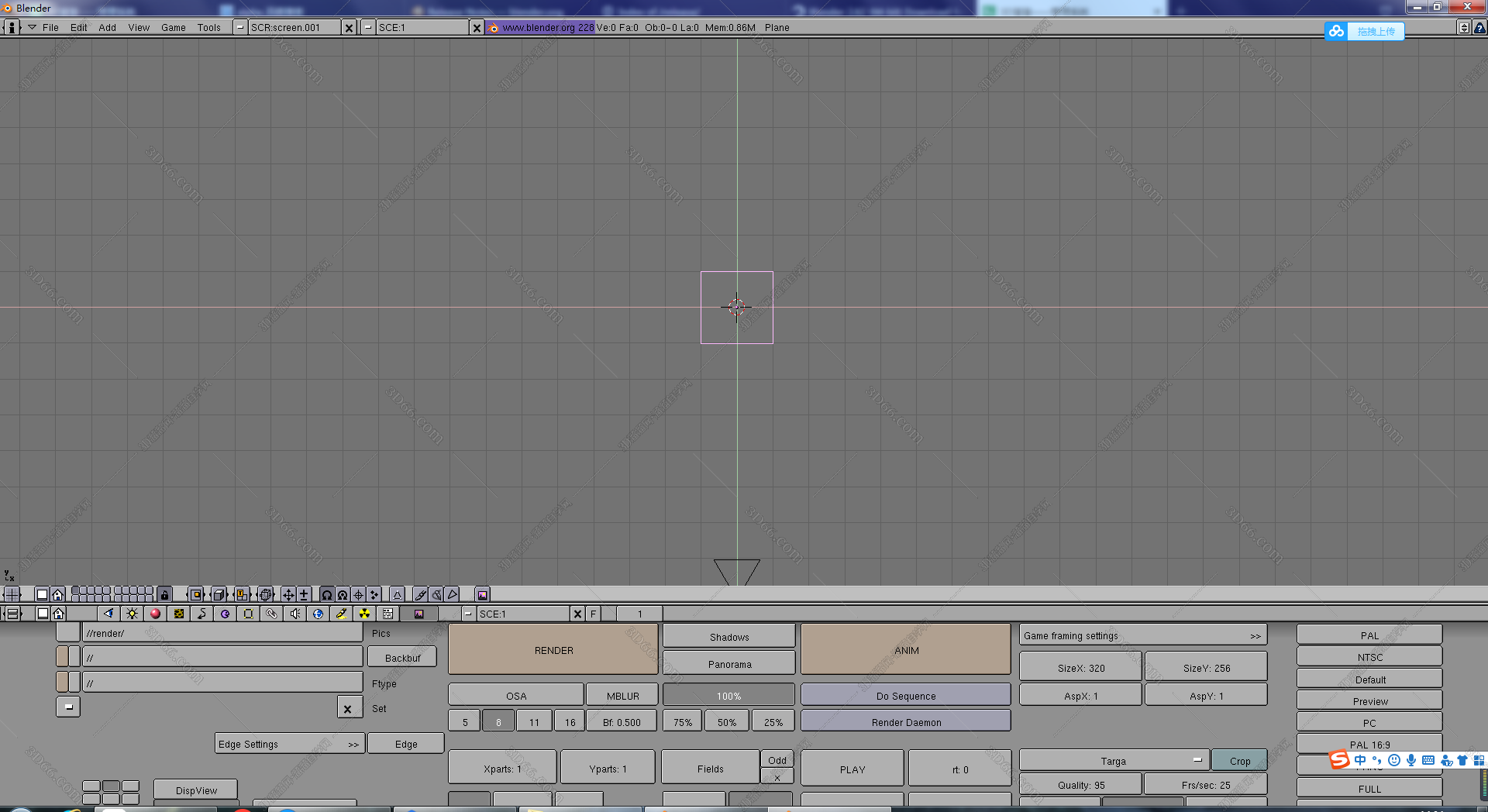Viewport: 1488px width, 812px height.
Task: Open the Targa image format dropdown
Action: point(1114,761)
